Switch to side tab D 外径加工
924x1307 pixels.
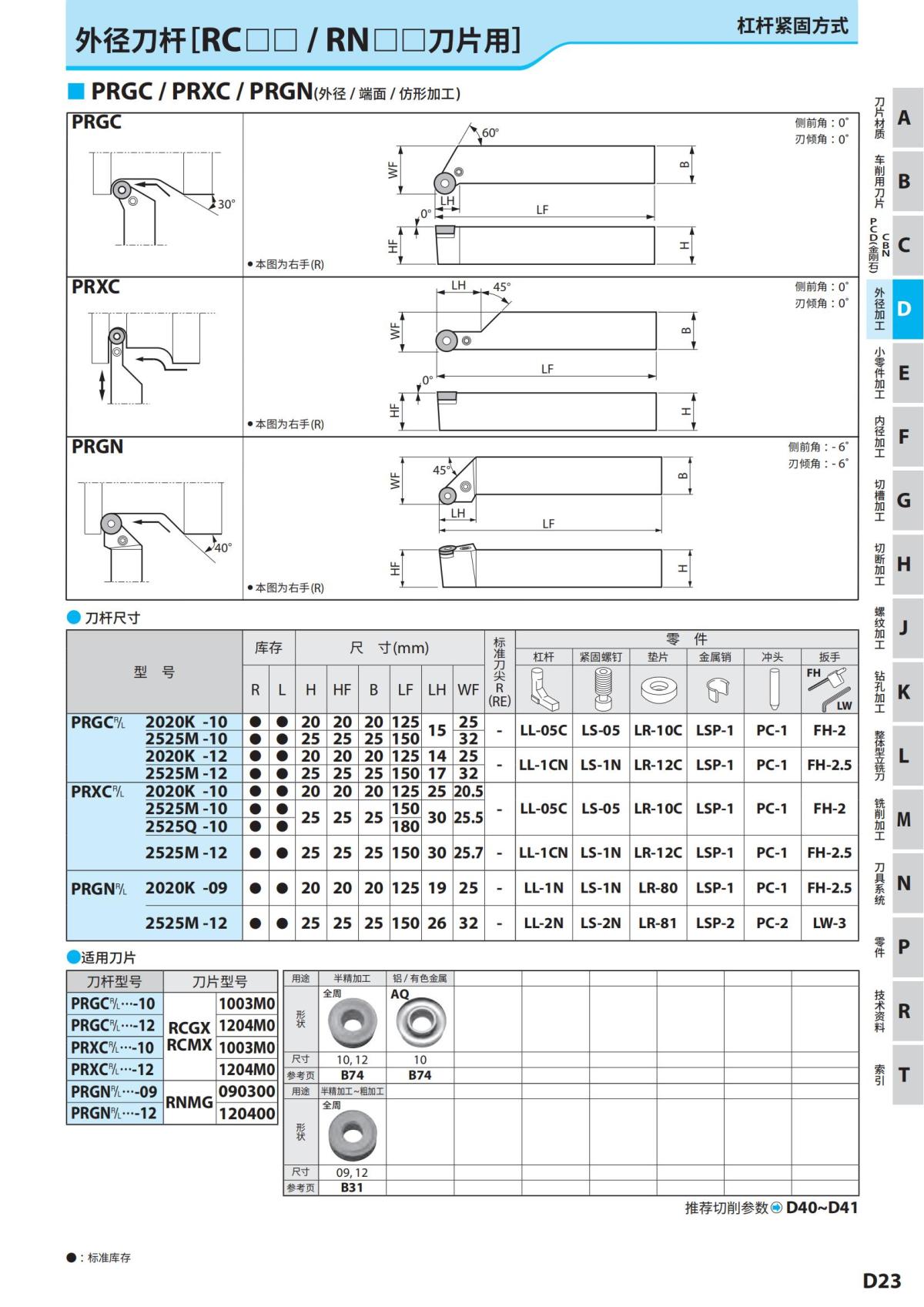pyautogui.click(x=895, y=309)
